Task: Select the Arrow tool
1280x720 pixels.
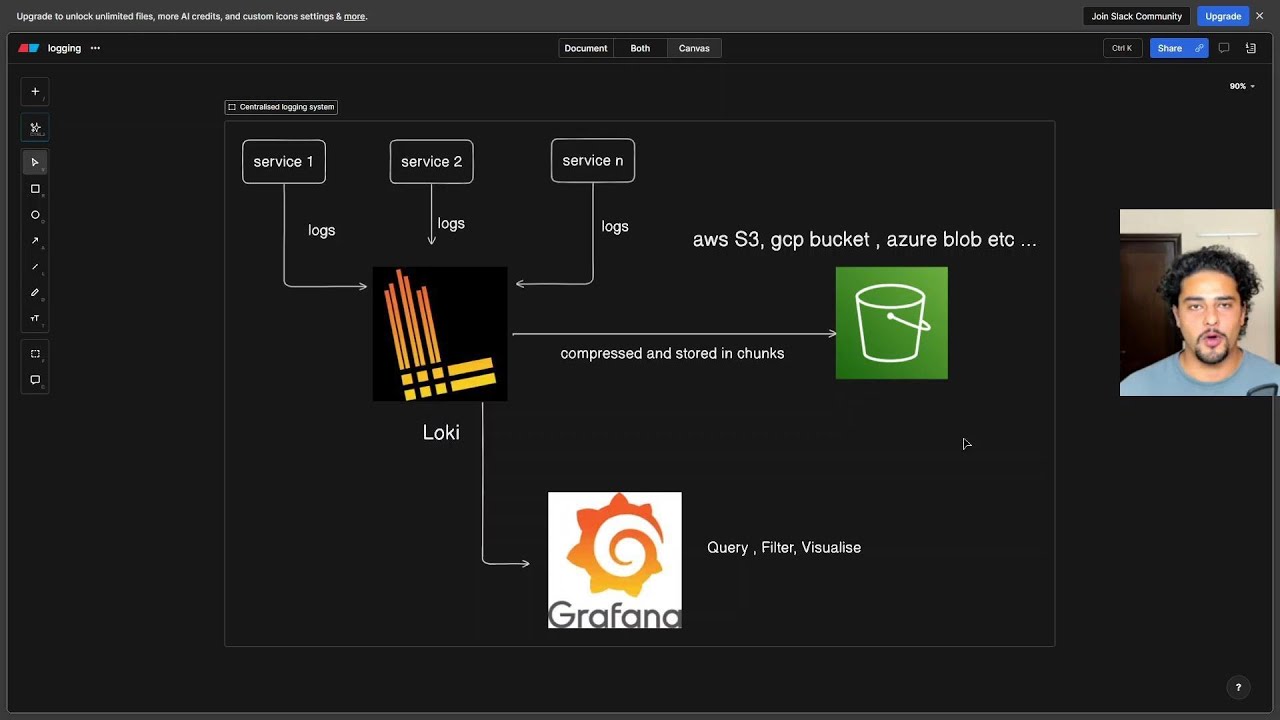Action: click(35, 241)
